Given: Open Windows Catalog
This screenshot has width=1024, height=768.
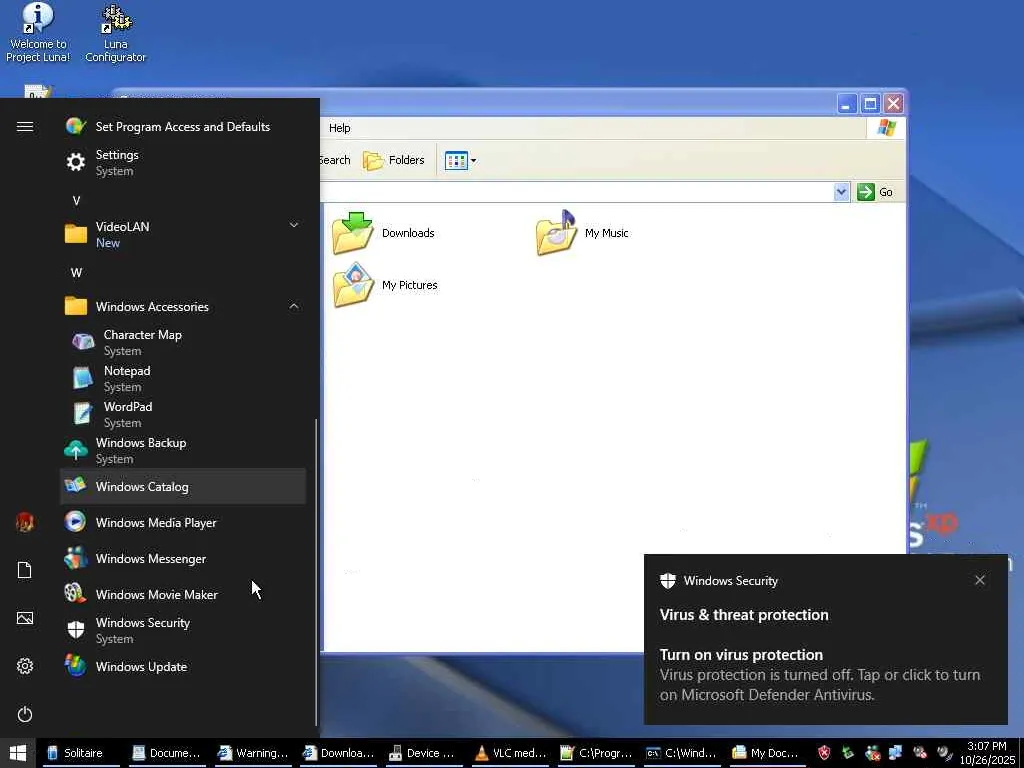Looking at the screenshot, I should [183, 486].
